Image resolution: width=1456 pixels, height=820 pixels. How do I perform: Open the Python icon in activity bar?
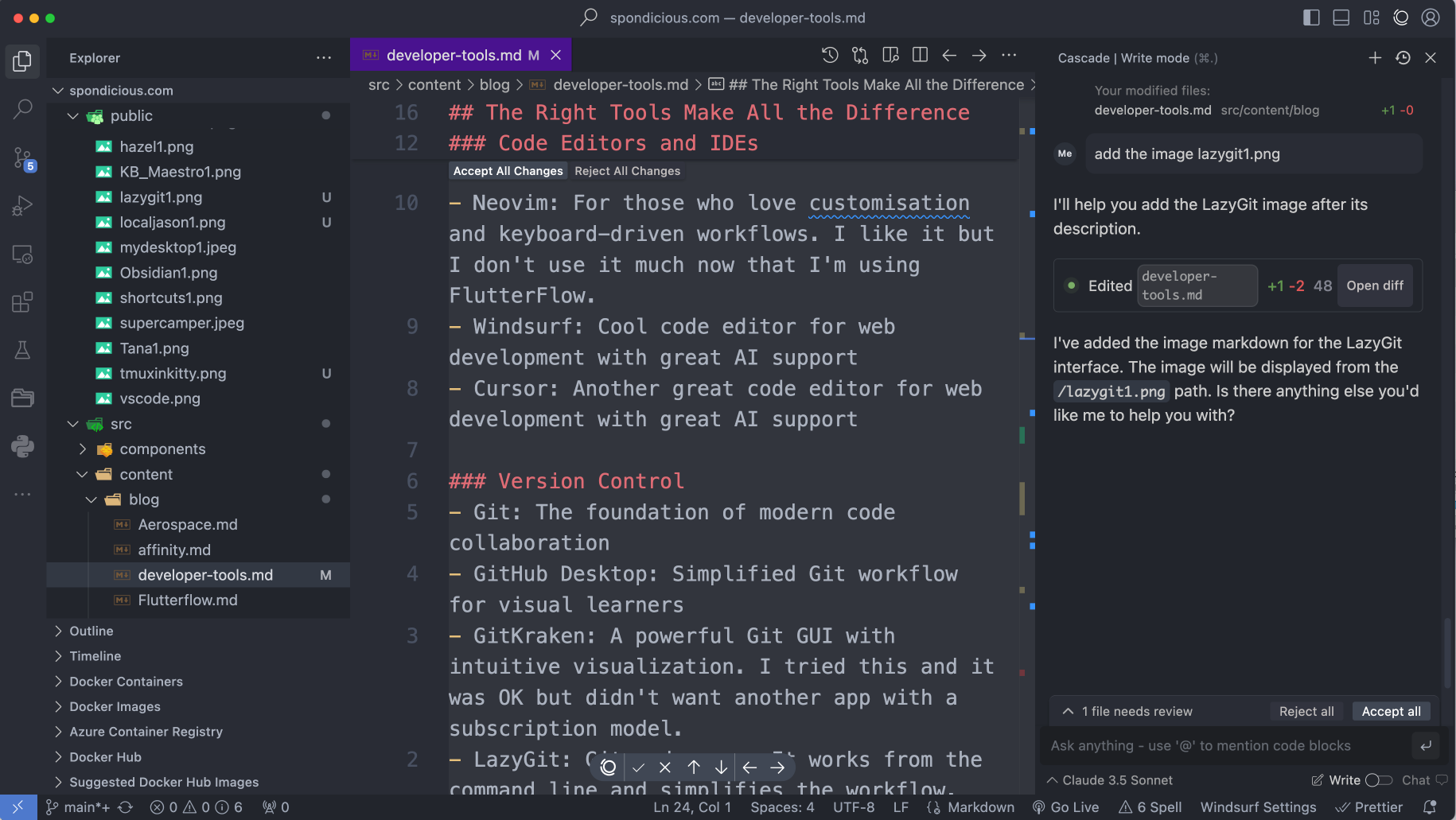[22, 446]
